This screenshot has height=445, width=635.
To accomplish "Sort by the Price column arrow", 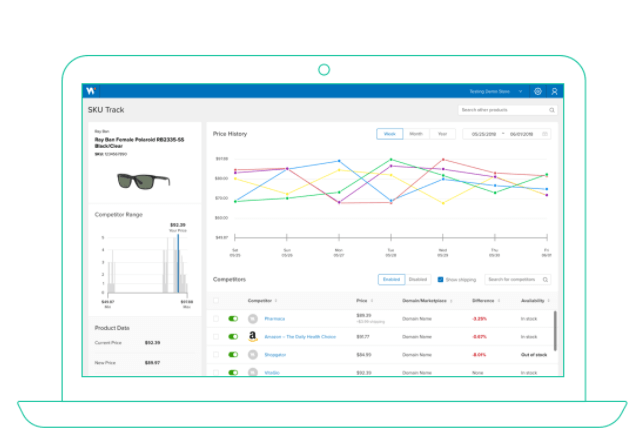I will click(372, 301).
